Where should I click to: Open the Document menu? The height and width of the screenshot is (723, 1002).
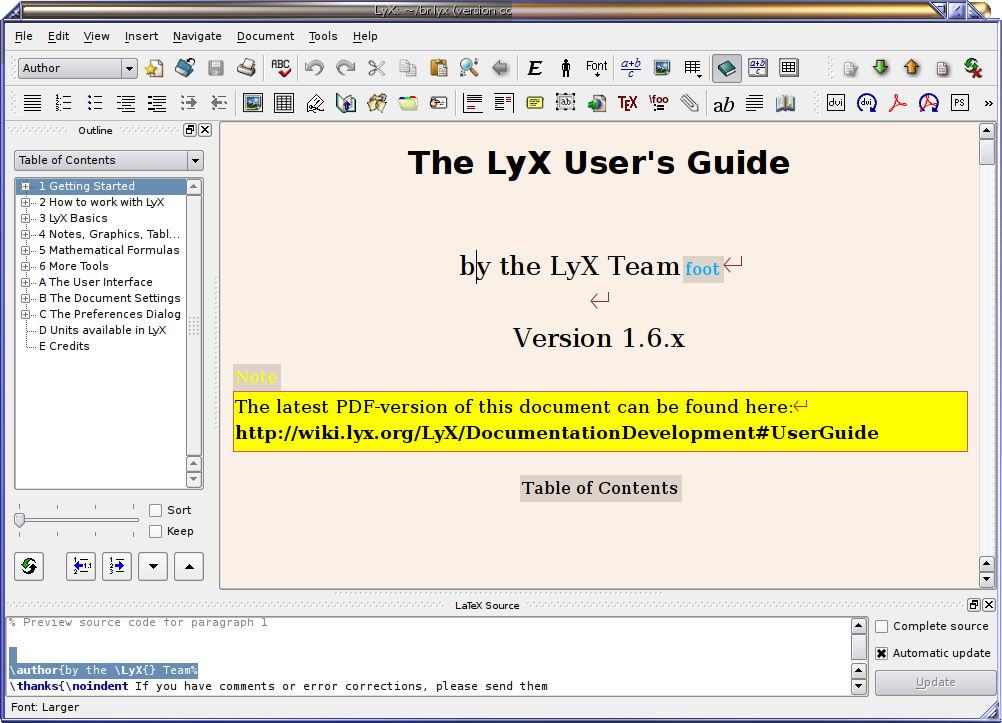coord(265,36)
